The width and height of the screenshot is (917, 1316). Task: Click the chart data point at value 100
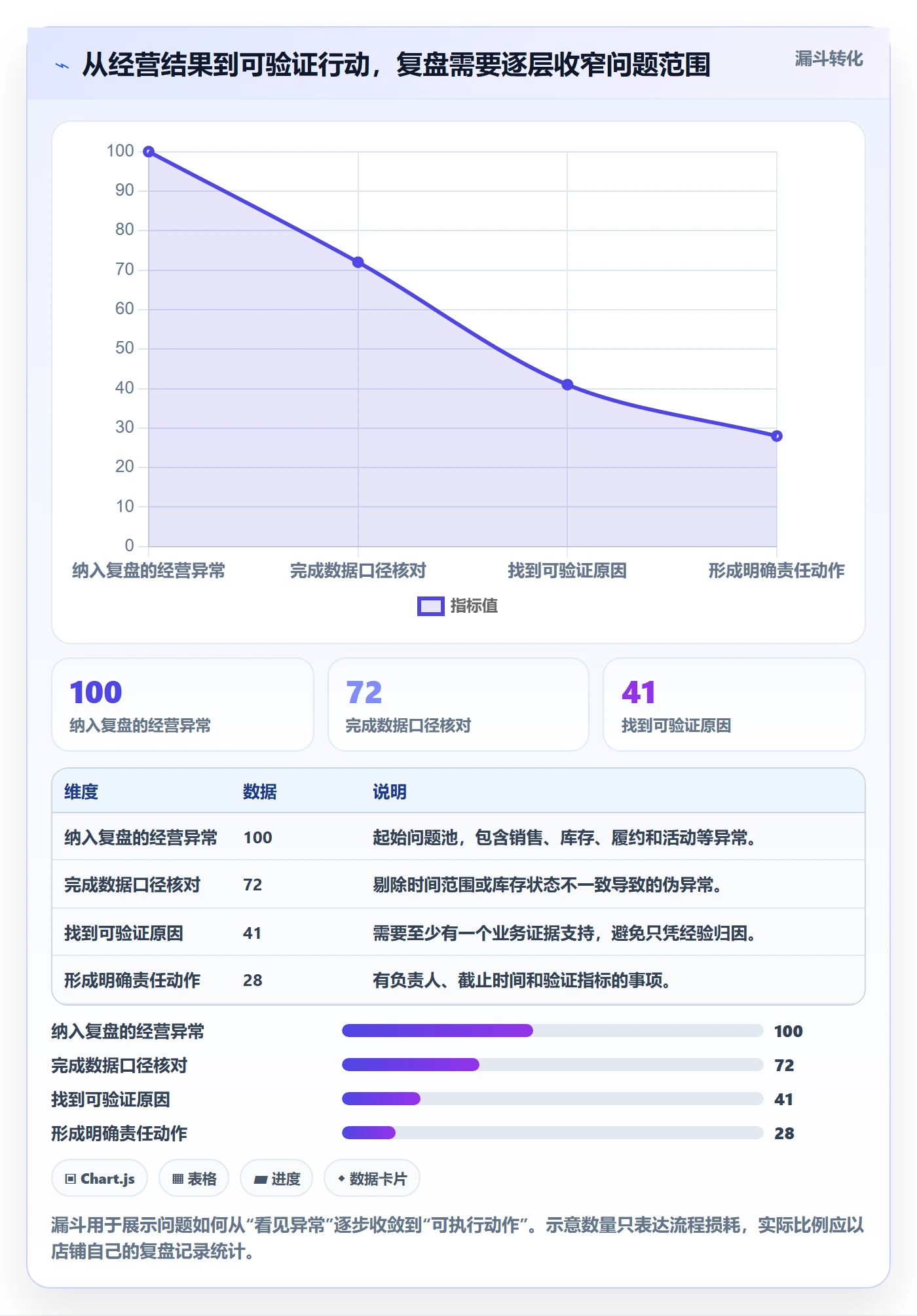[x=149, y=152]
